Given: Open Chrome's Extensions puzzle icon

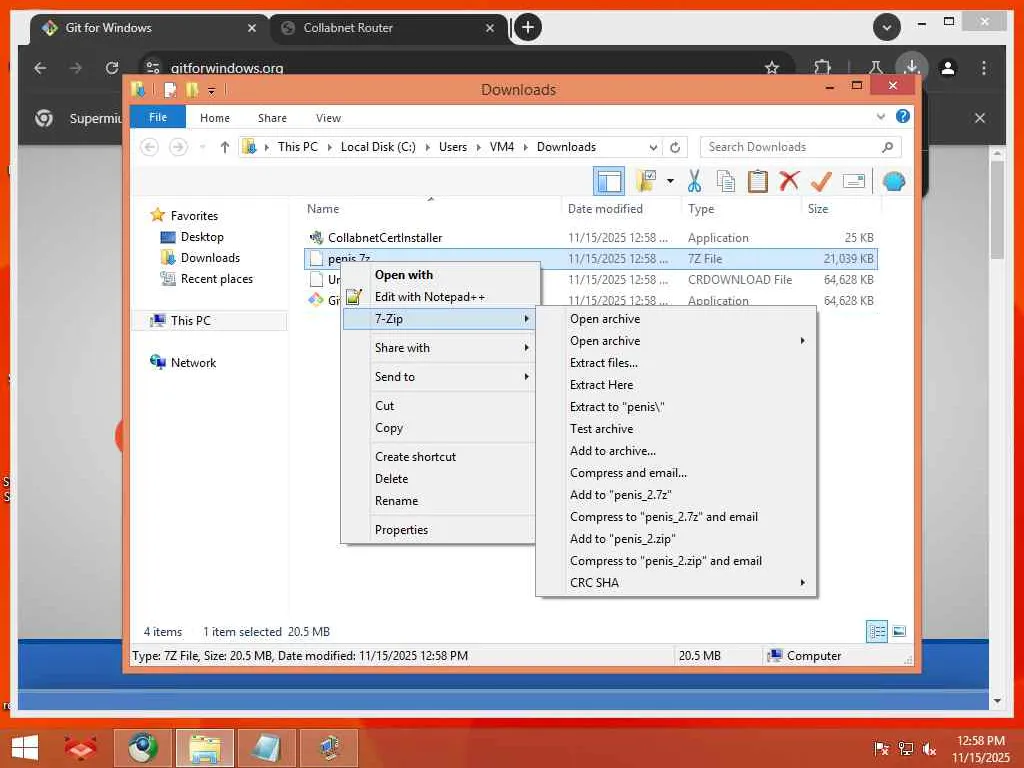Looking at the screenshot, I should click(x=822, y=68).
